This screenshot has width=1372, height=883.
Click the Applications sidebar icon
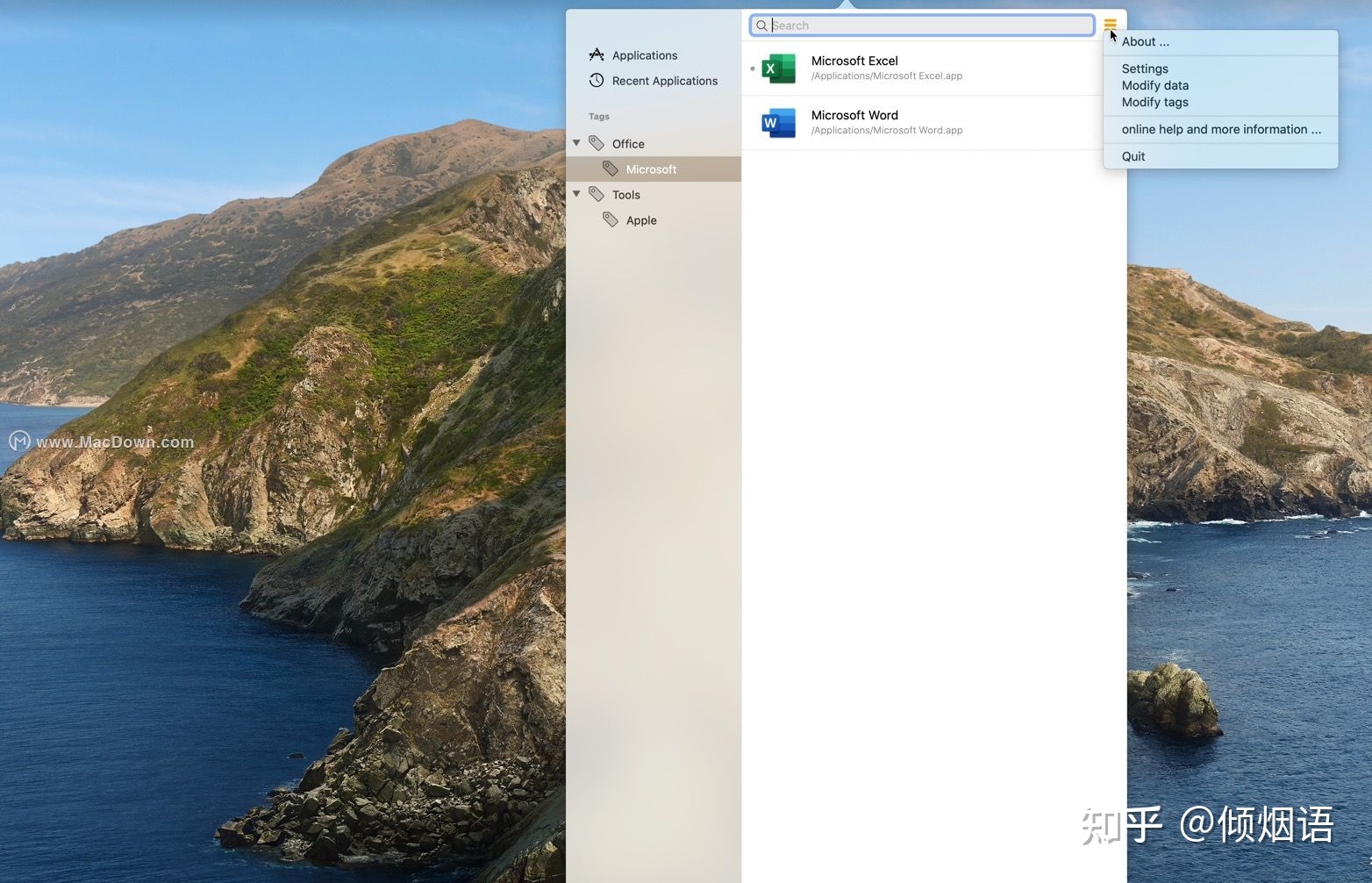(597, 54)
